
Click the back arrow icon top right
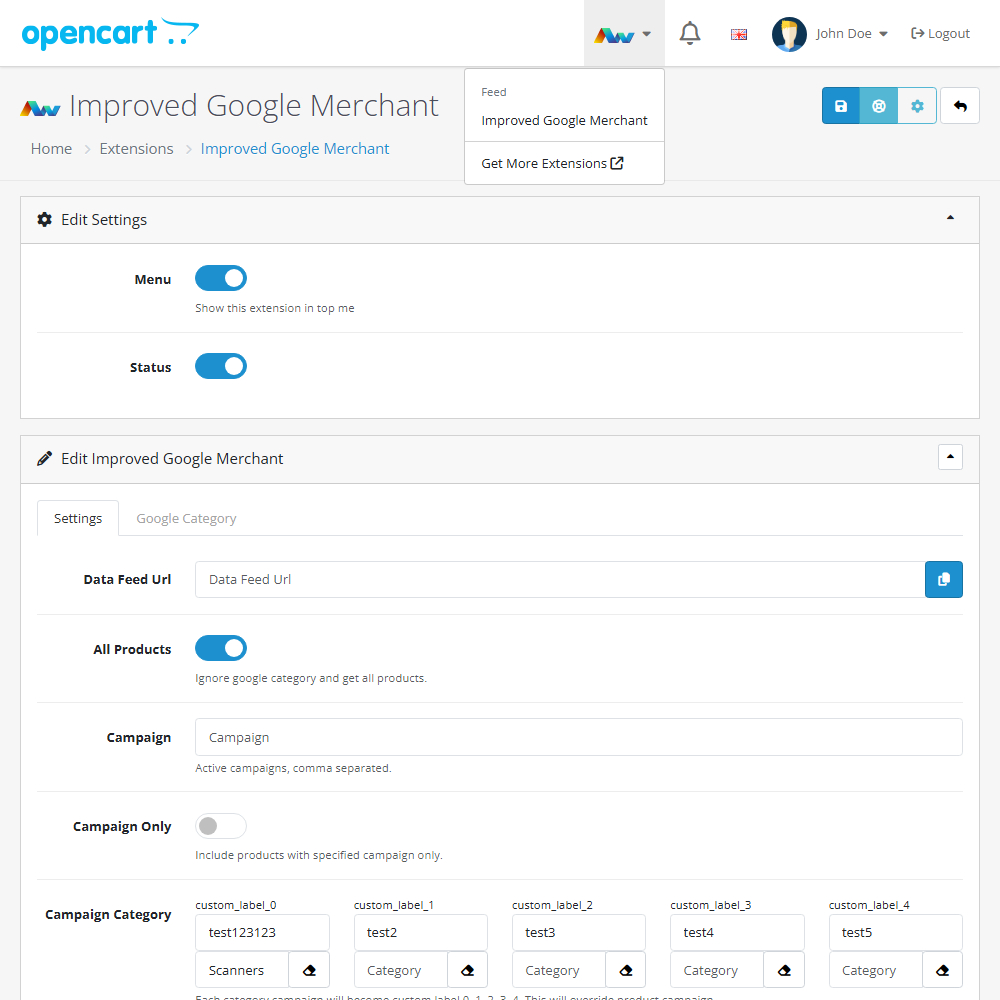point(959,105)
